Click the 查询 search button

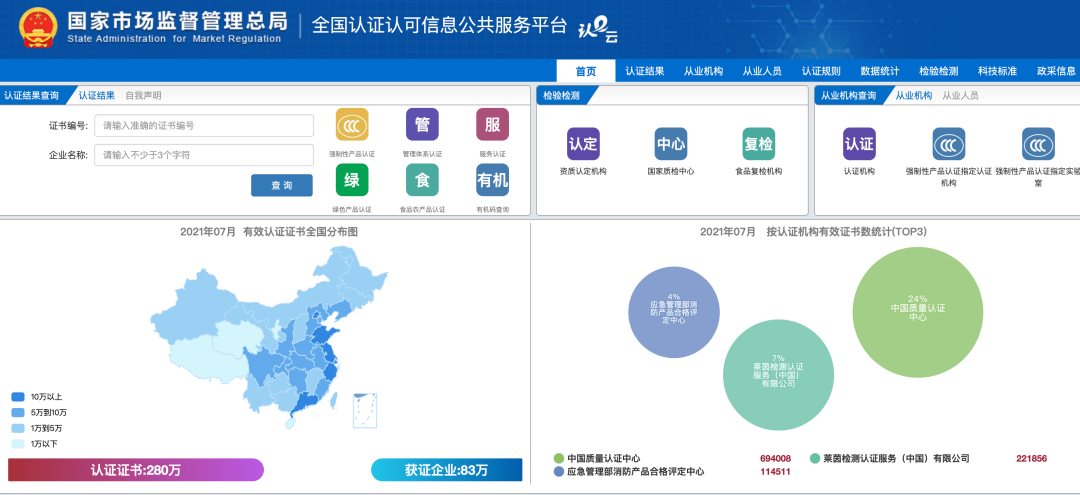coord(282,185)
